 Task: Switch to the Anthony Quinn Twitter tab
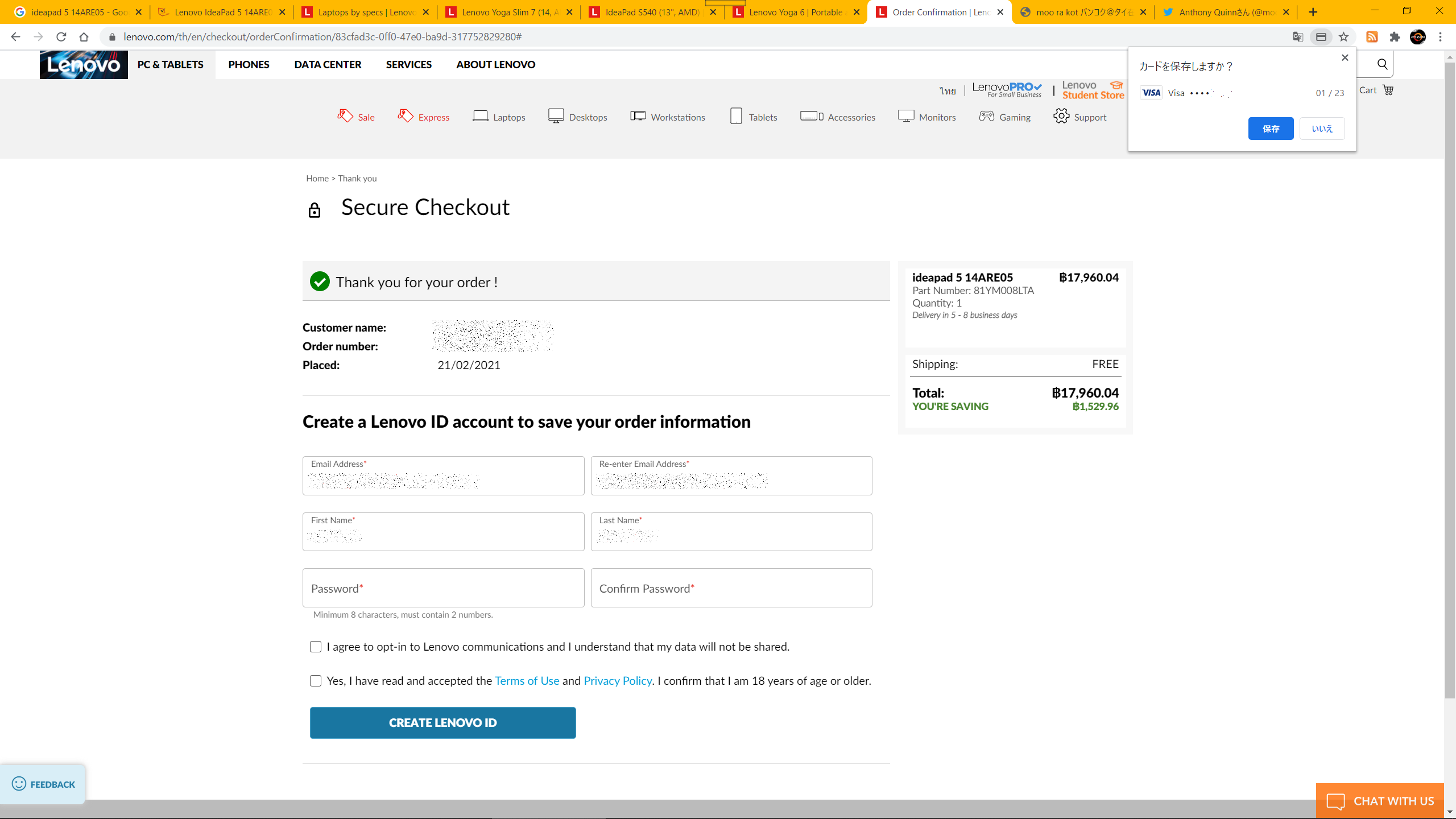[1226, 12]
